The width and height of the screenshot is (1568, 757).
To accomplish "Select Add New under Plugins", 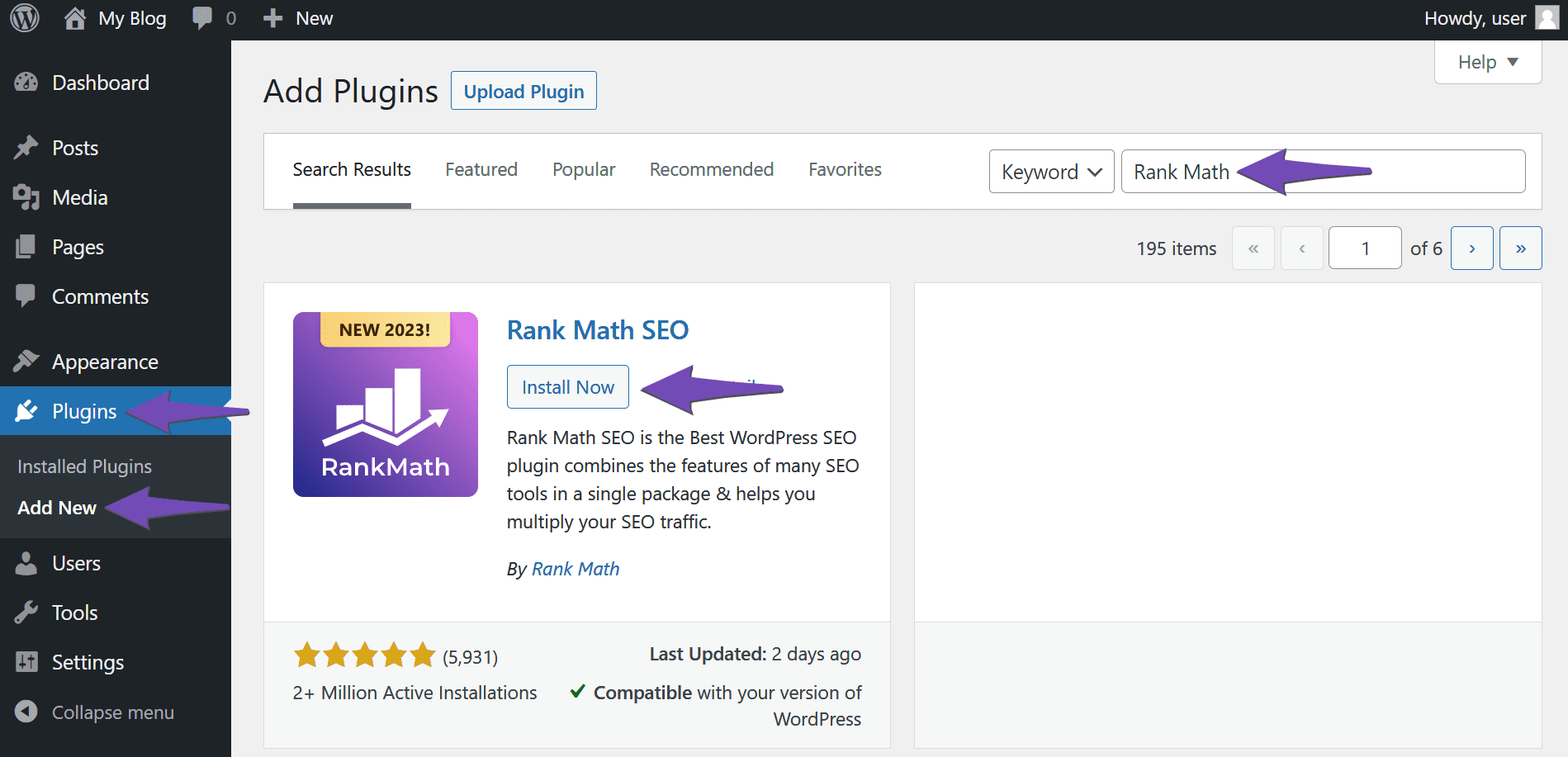I will pos(57,508).
